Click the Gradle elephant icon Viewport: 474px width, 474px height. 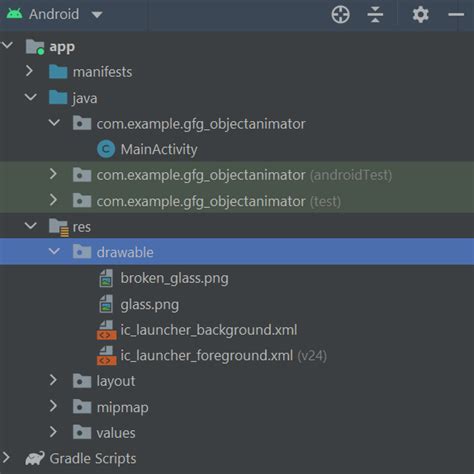pyautogui.click(x=35, y=459)
